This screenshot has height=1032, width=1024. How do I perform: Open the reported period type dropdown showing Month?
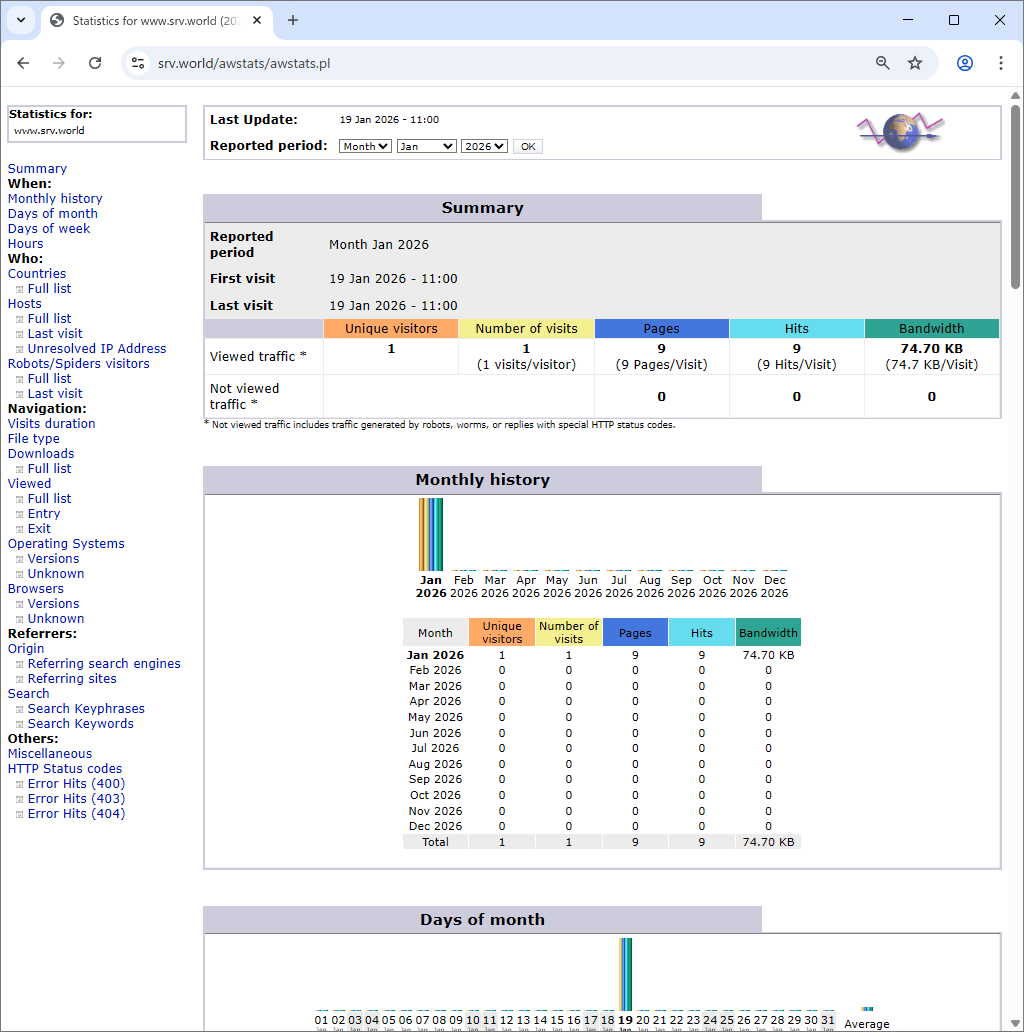click(365, 146)
